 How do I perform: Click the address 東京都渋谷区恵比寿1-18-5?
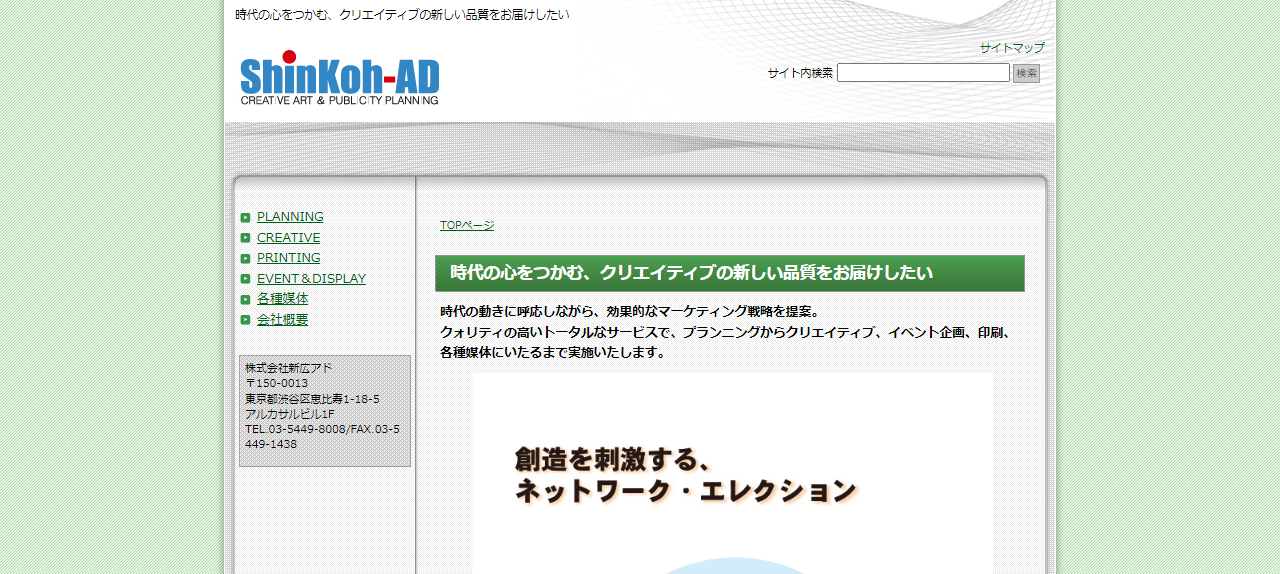[x=312, y=399]
